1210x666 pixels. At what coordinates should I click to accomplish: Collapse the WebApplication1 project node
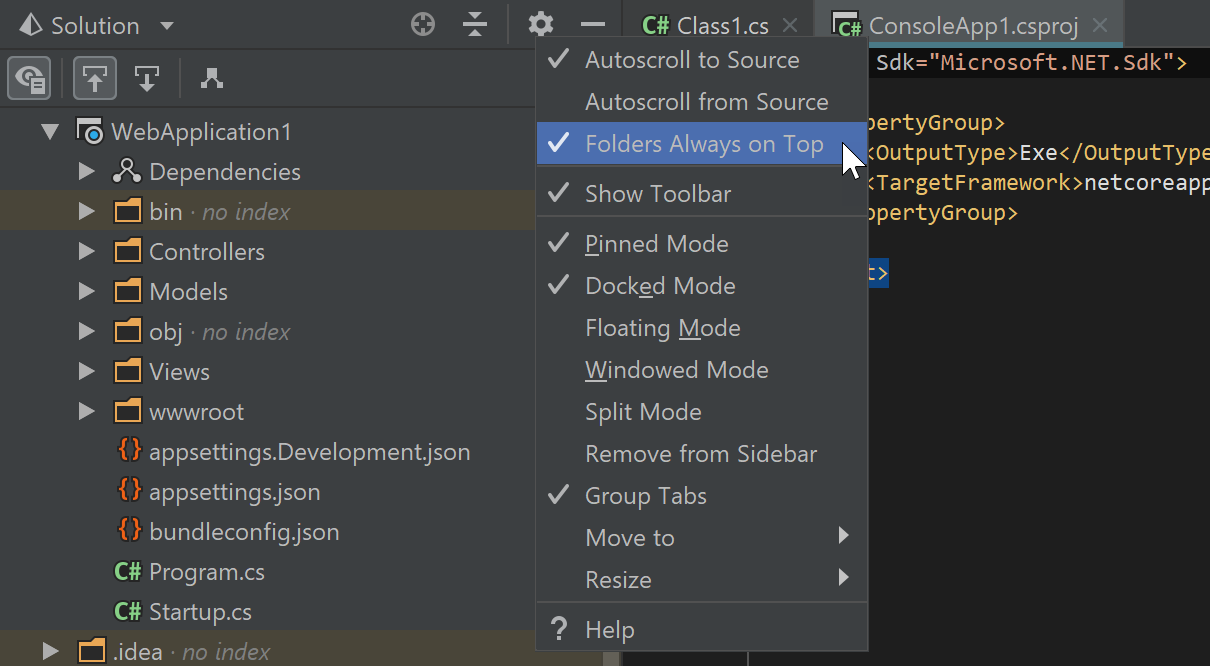click(50, 132)
